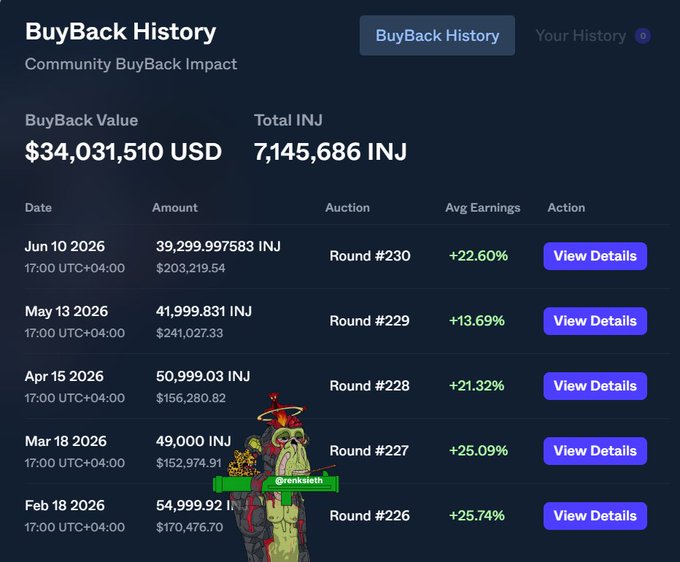The height and width of the screenshot is (562, 680).
Task: Click the Amount column header
Action: tap(175, 208)
